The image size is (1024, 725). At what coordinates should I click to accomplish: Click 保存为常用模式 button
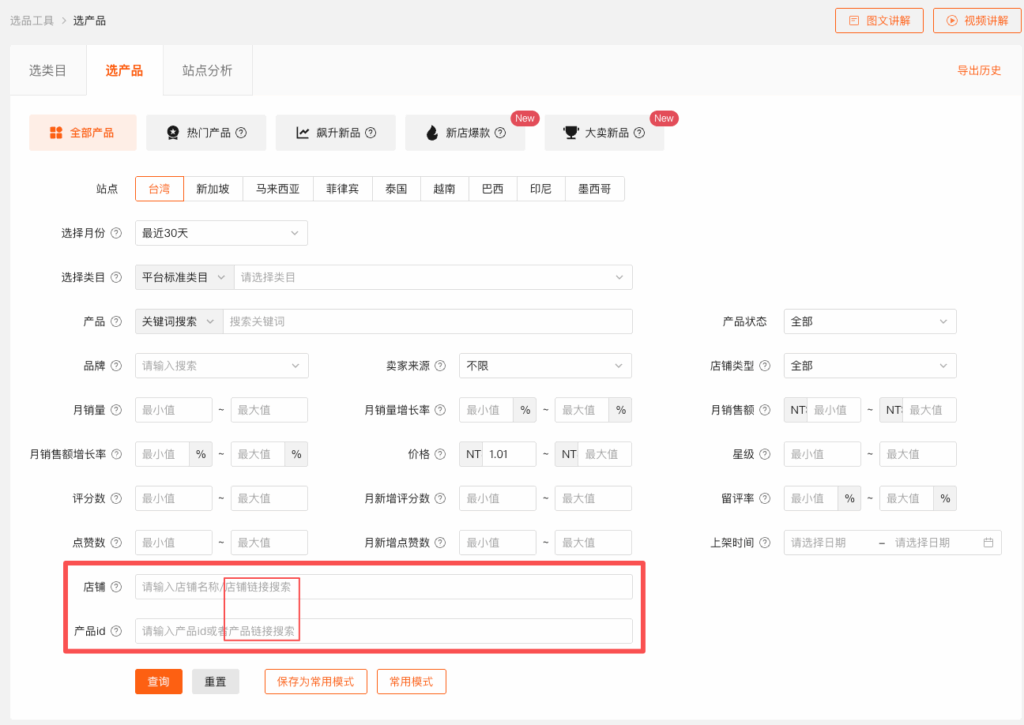pyautogui.click(x=315, y=682)
